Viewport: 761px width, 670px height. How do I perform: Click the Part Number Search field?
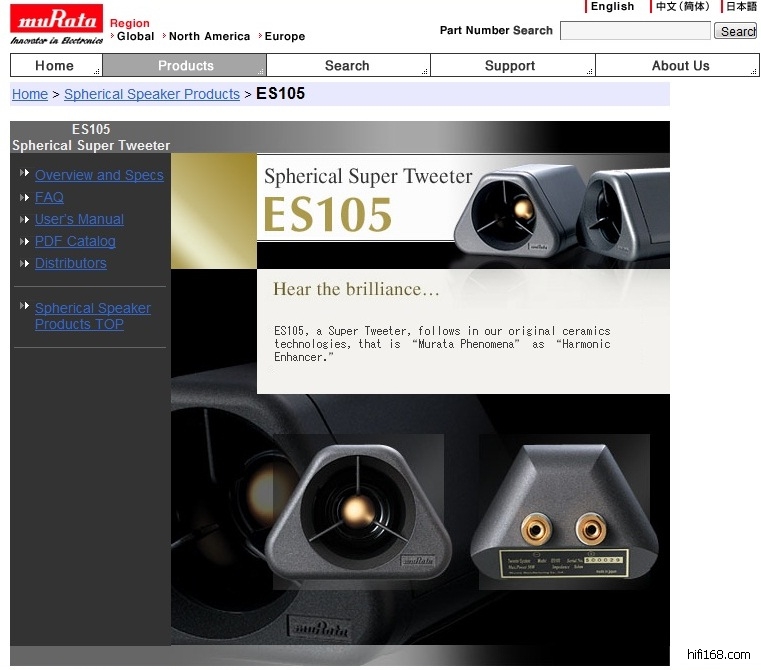coord(634,31)
